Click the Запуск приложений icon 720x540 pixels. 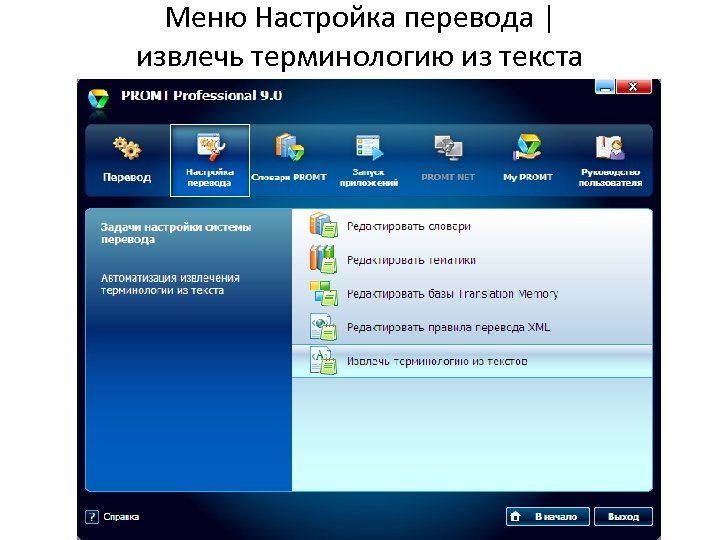coord(369,147)
